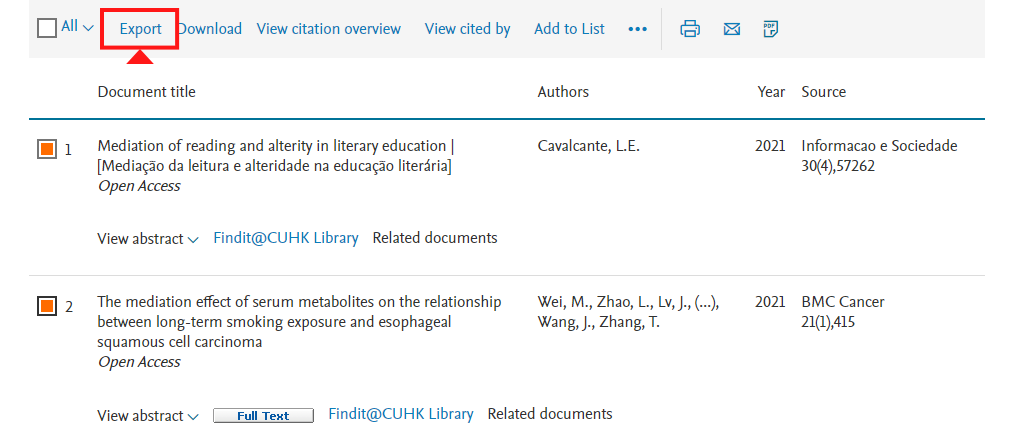Click the email envelope icon

[x=732, y=29]
